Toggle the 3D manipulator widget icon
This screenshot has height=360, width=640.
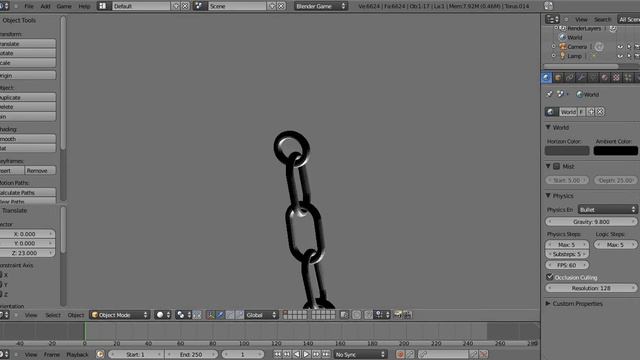click(x=210, y=315)
